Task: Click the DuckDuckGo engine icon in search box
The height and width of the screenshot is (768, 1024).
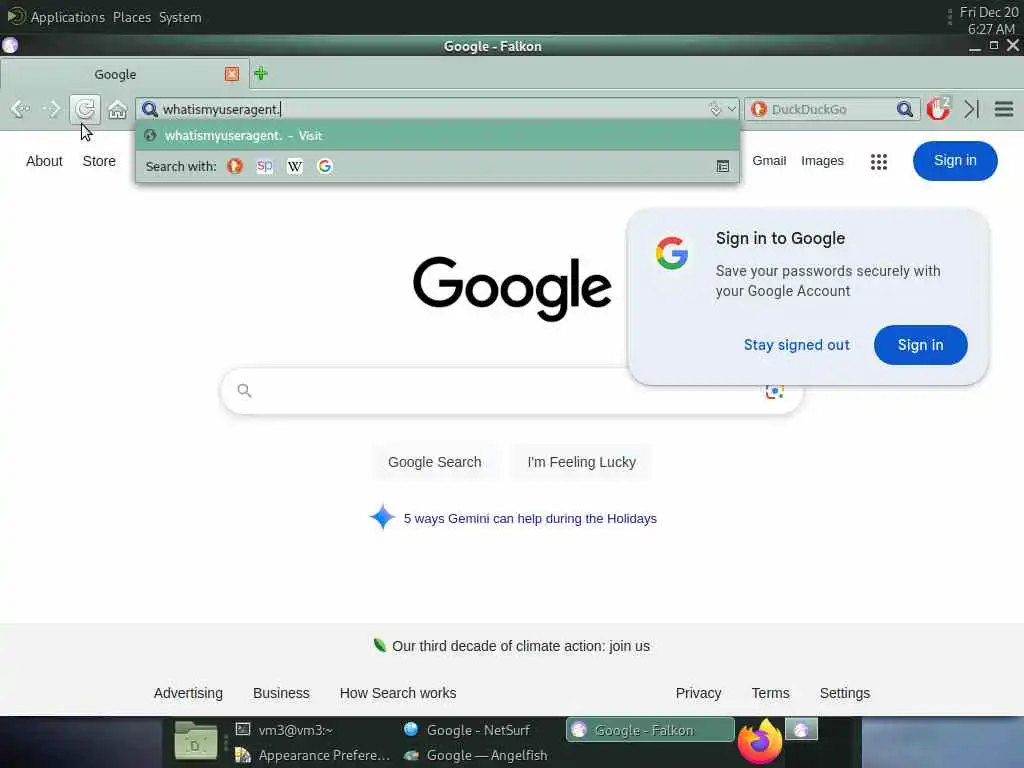Action: click(758, 109)
